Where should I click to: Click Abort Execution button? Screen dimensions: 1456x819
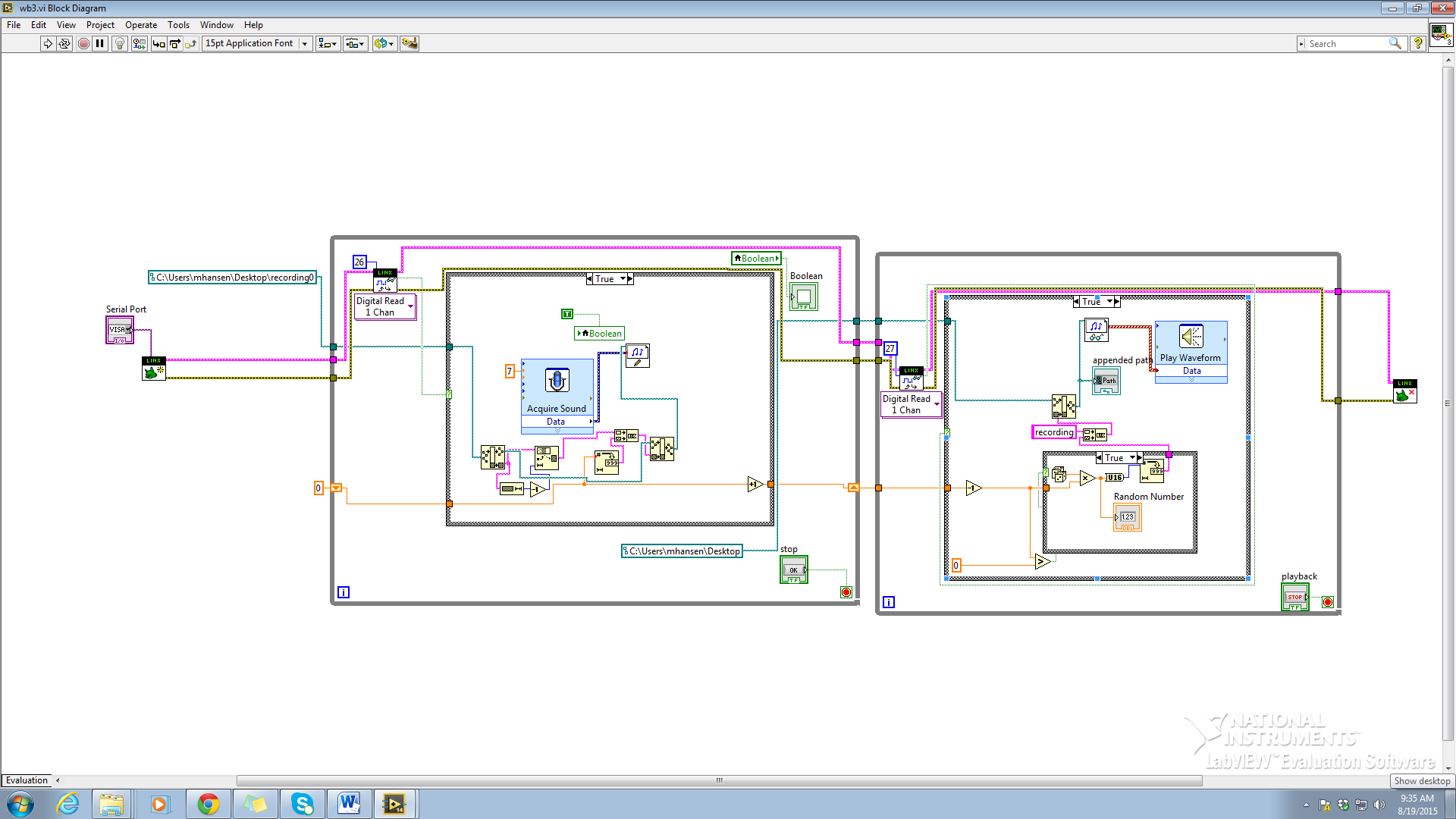tap(83, 43)
